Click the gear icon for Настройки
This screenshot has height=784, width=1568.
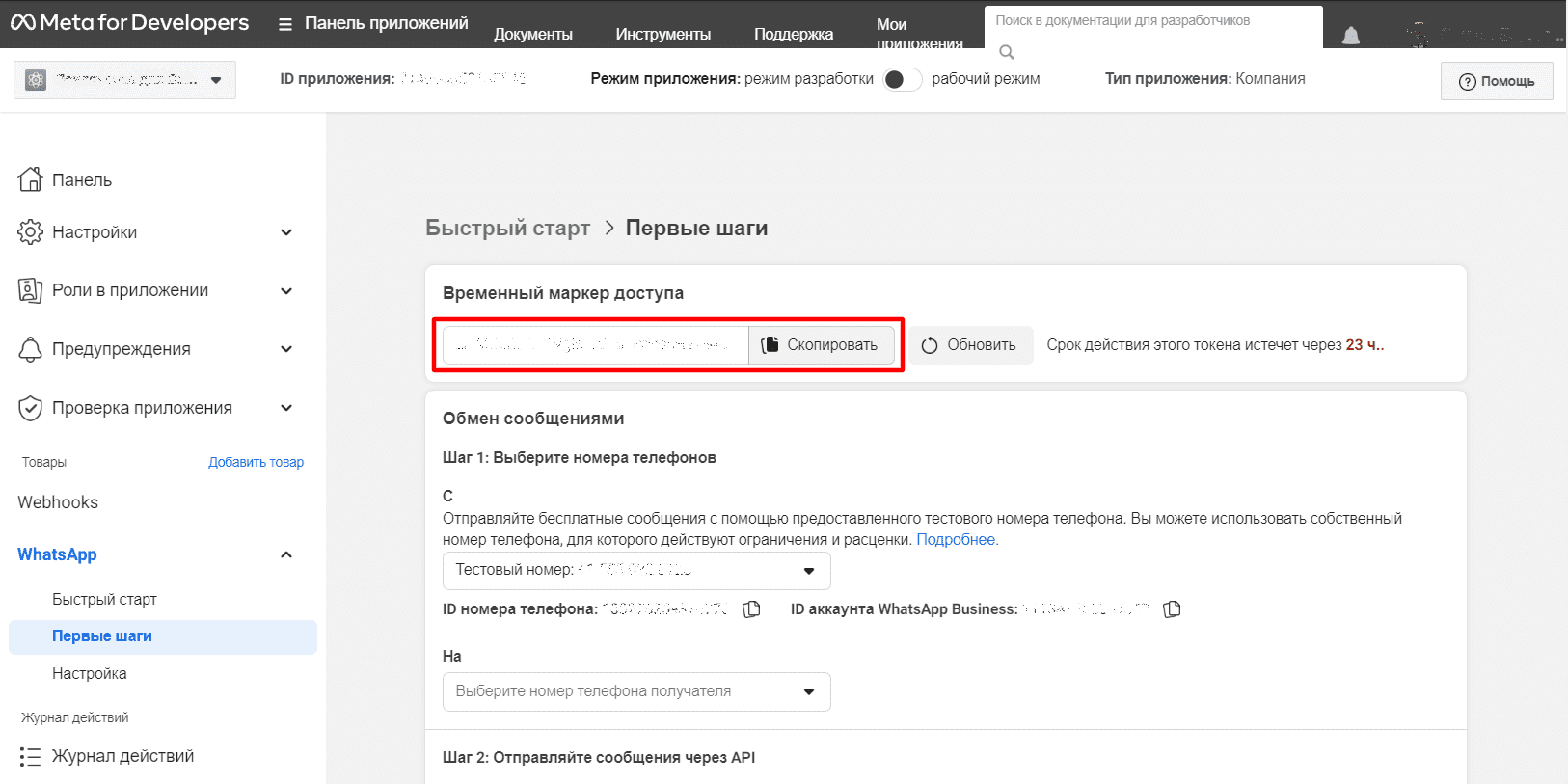pyautogui.click(x=30, y=231)
